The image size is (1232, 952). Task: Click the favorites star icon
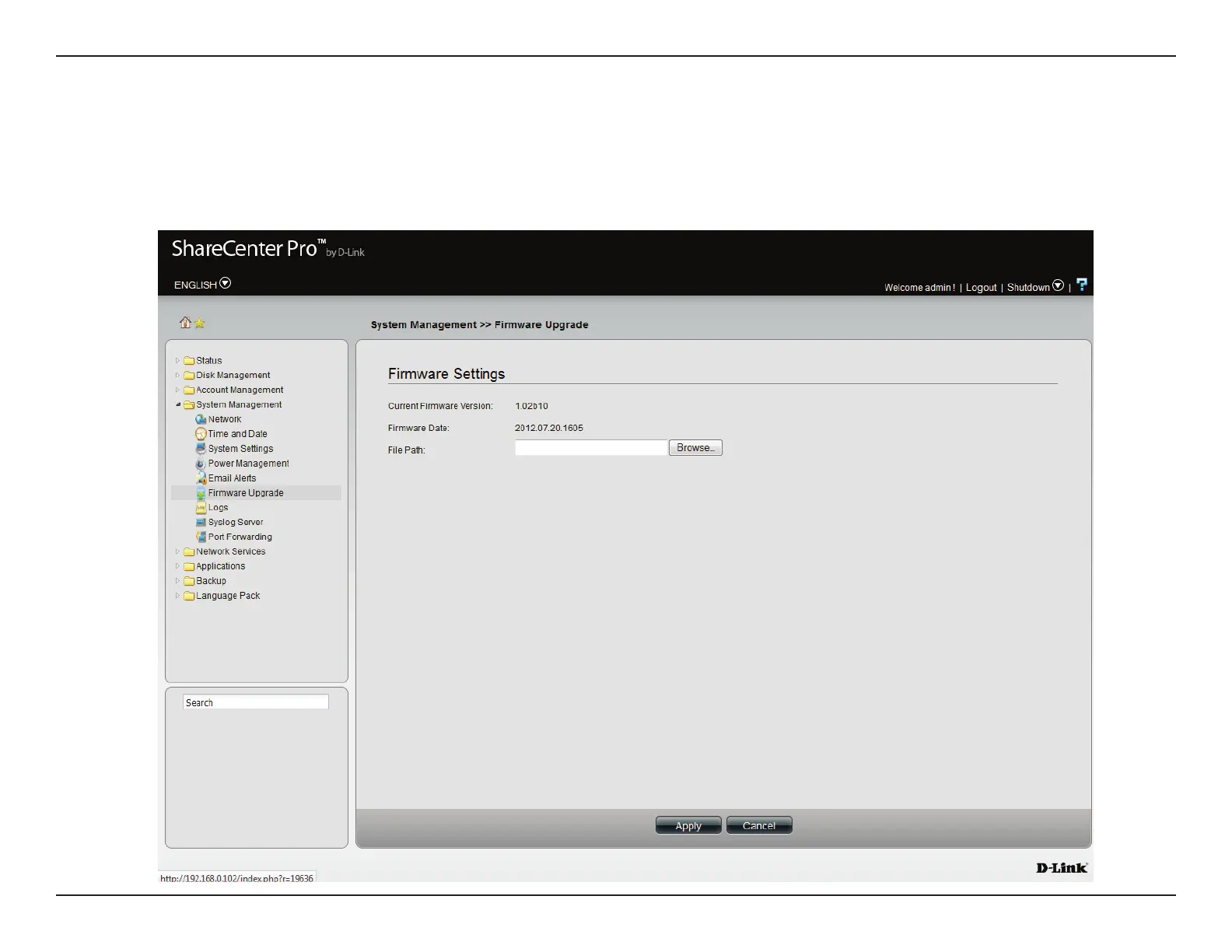pyautogui.click(x=200, y=324)
